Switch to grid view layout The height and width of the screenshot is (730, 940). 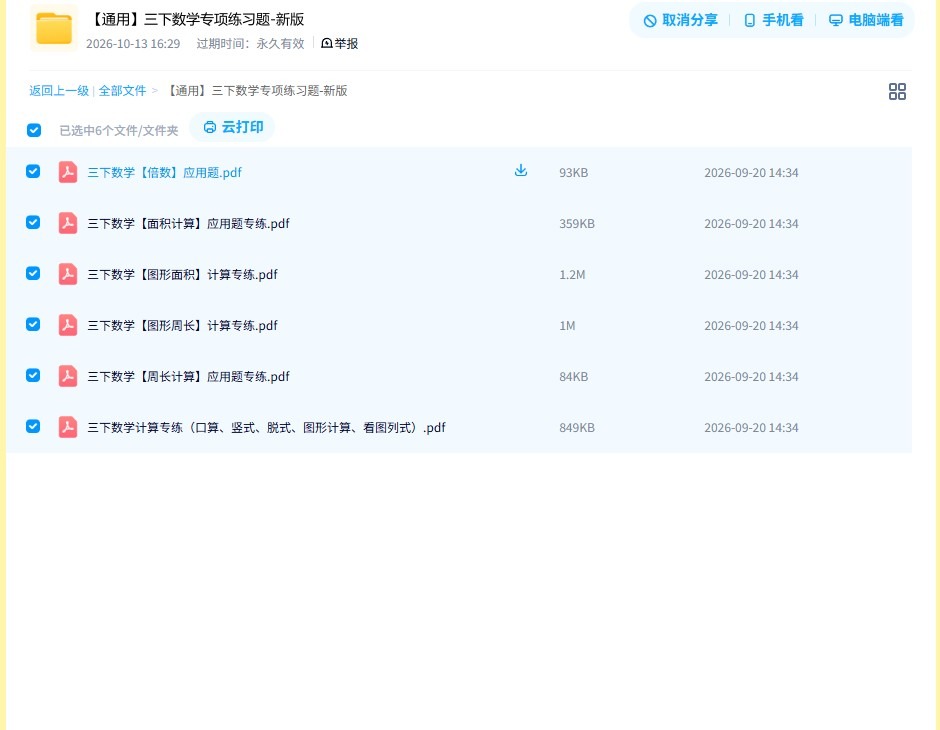pos(897,92)
